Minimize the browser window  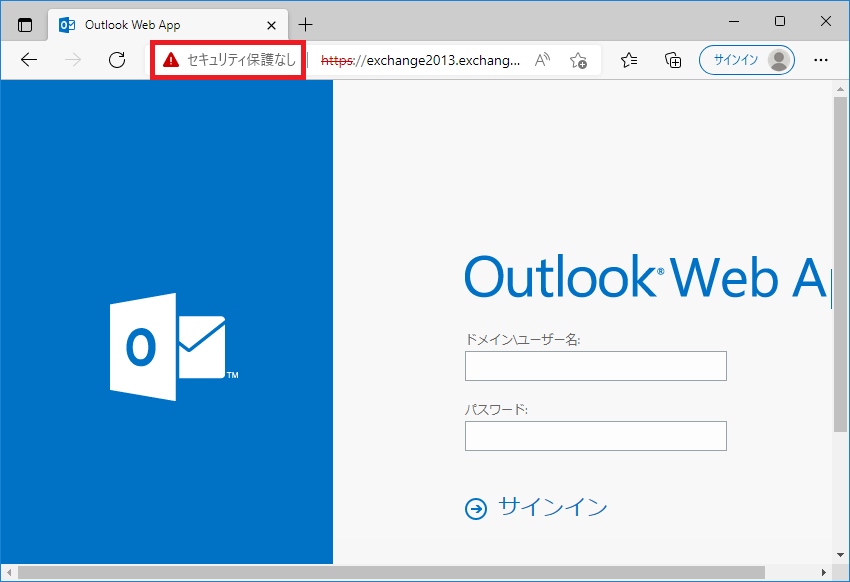(734, 22)
